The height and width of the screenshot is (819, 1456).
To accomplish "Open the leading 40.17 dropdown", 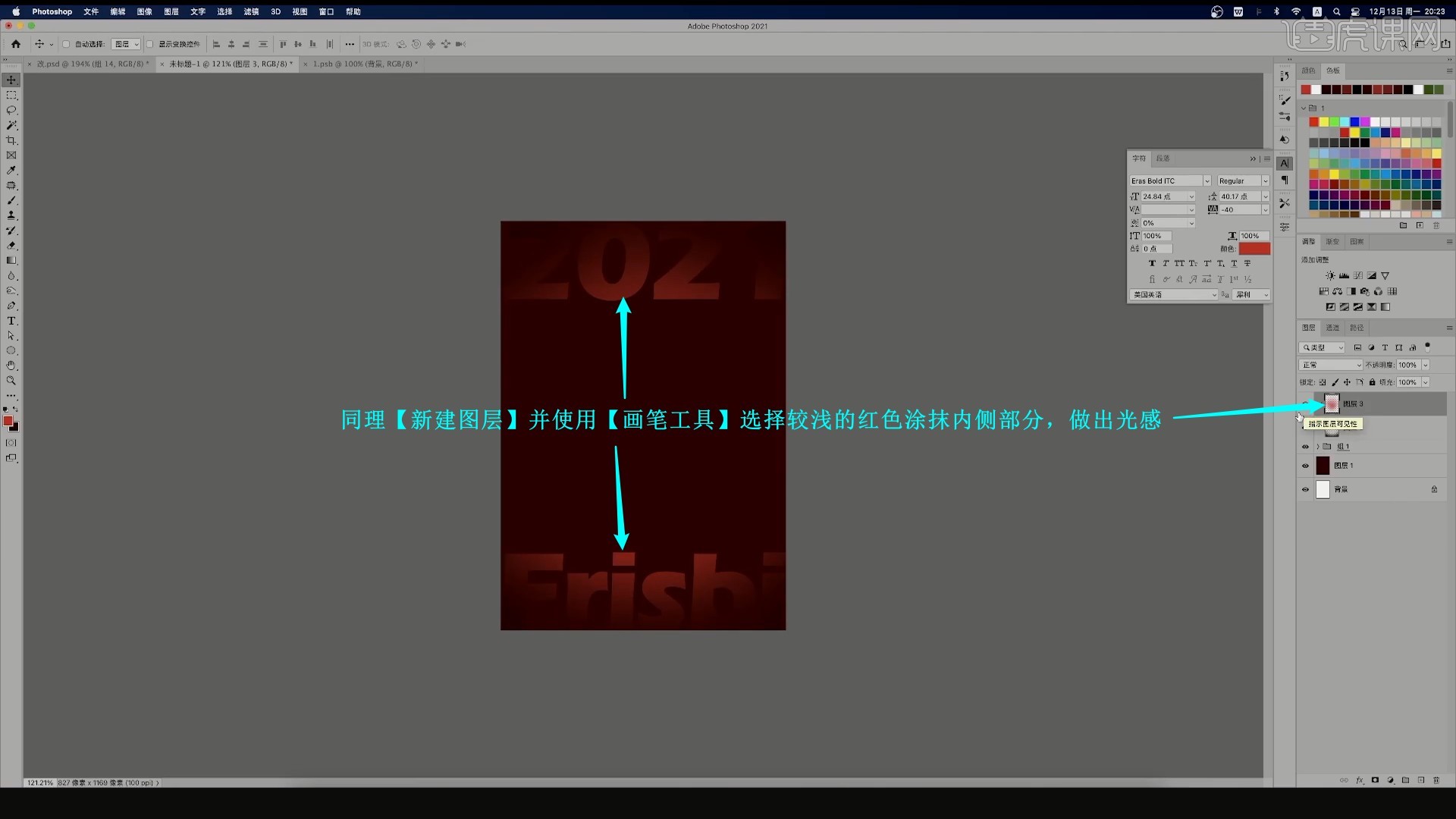I will (x=1265, y=196).
